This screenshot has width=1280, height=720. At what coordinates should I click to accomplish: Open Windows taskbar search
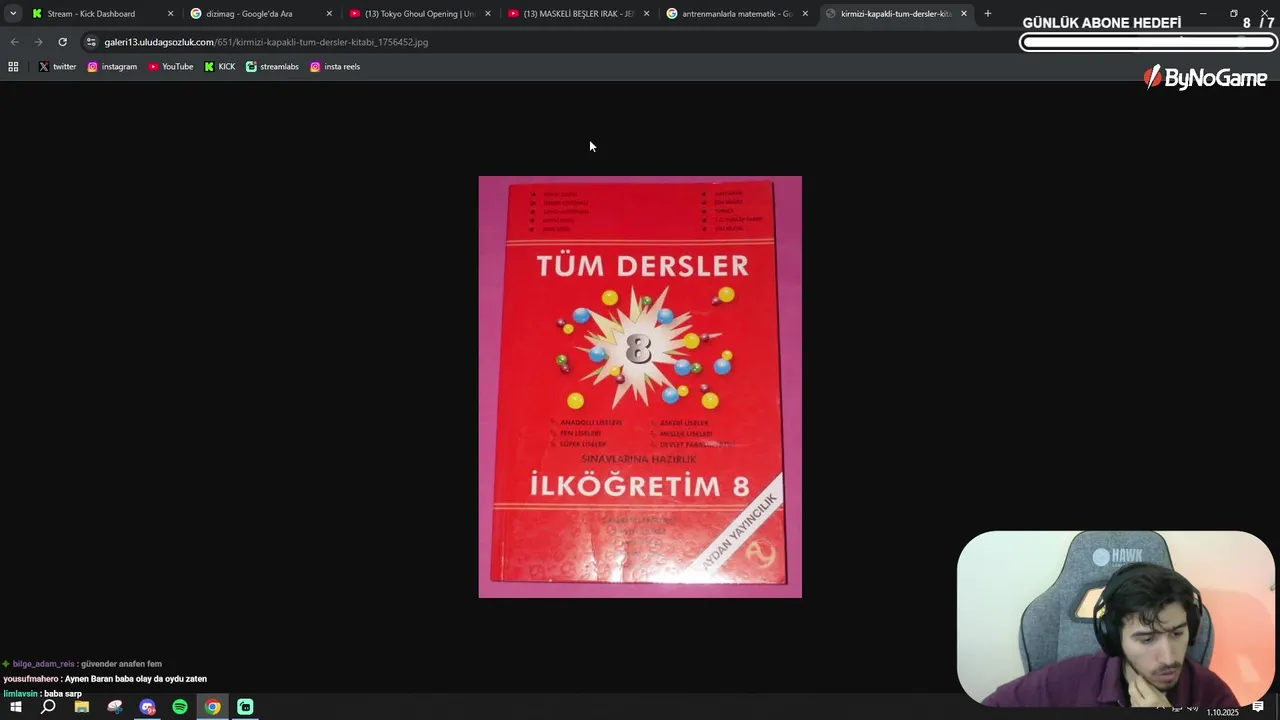(x=48, y=707)
